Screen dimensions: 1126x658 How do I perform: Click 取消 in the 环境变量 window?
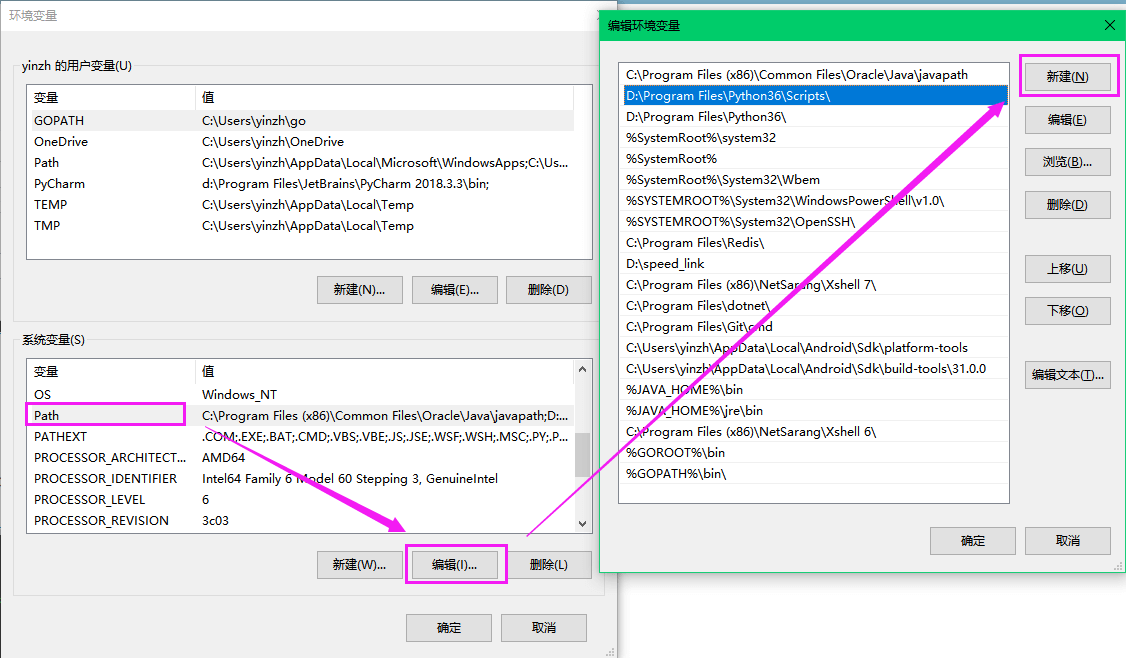pos(543,628)
